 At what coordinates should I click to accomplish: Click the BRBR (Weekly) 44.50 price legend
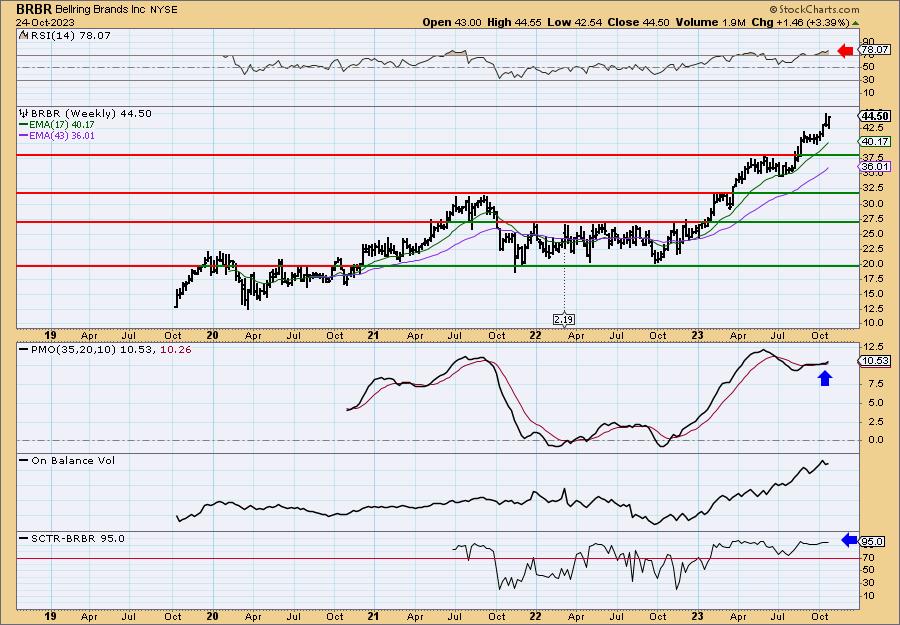91,114
